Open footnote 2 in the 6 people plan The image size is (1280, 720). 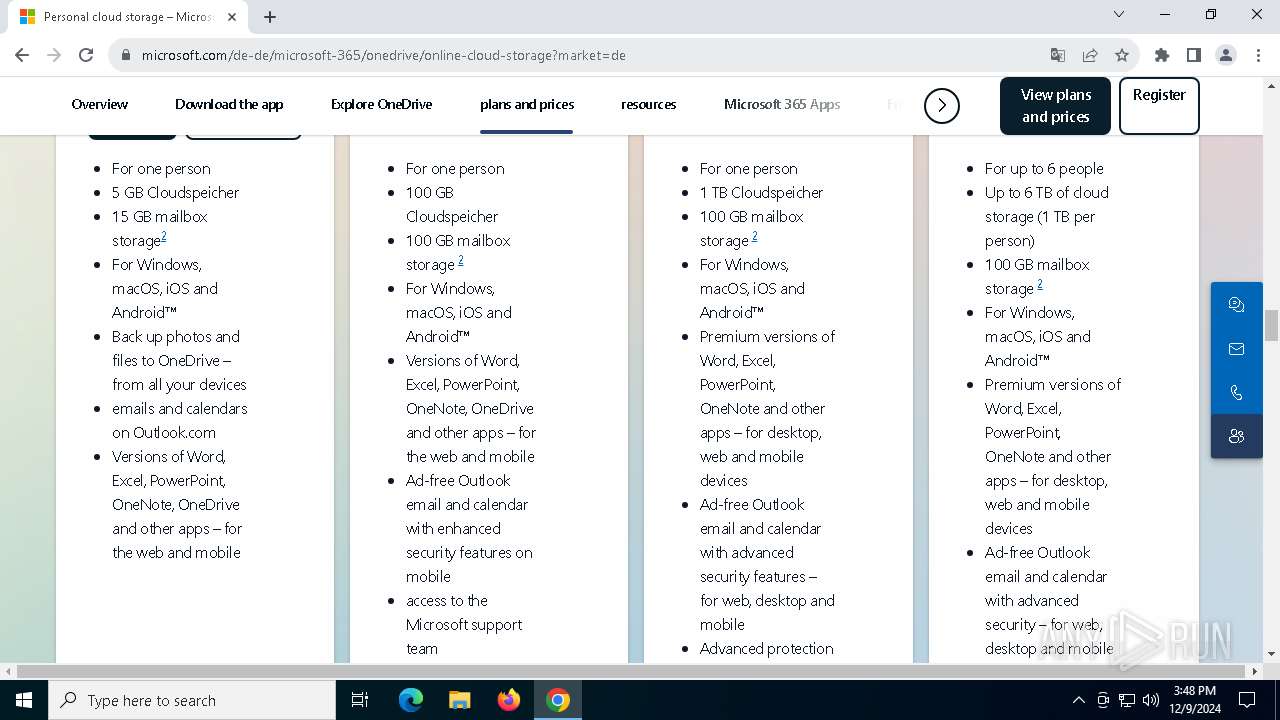pos(1039,285)
